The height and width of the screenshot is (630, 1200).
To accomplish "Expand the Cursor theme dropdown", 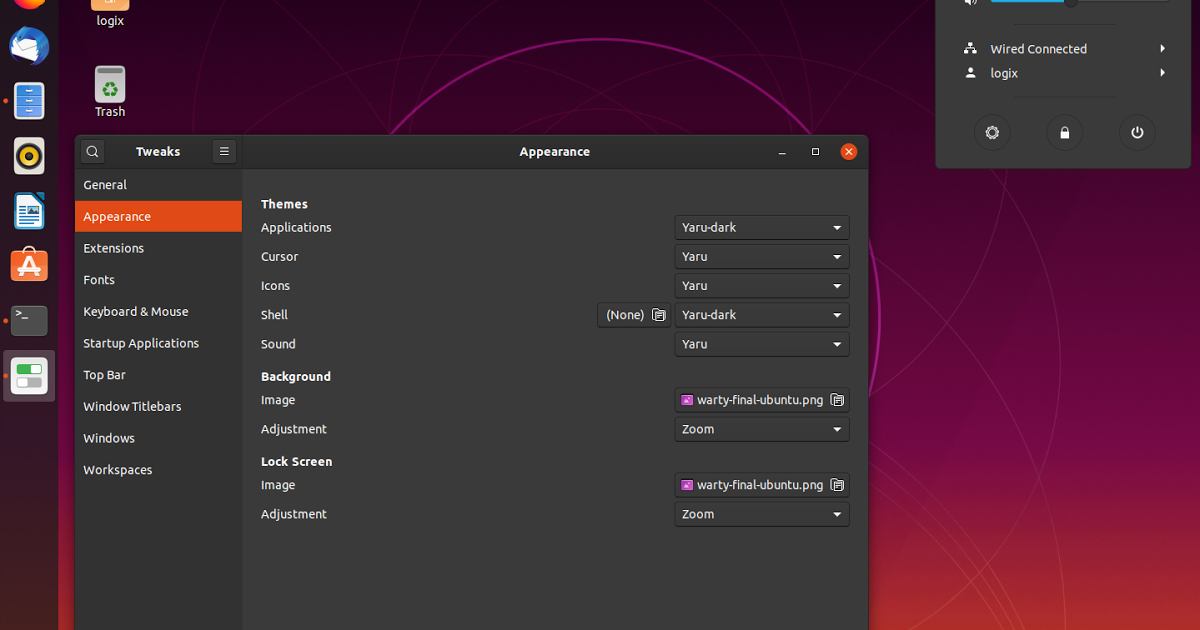I will [x=761, y=257].
